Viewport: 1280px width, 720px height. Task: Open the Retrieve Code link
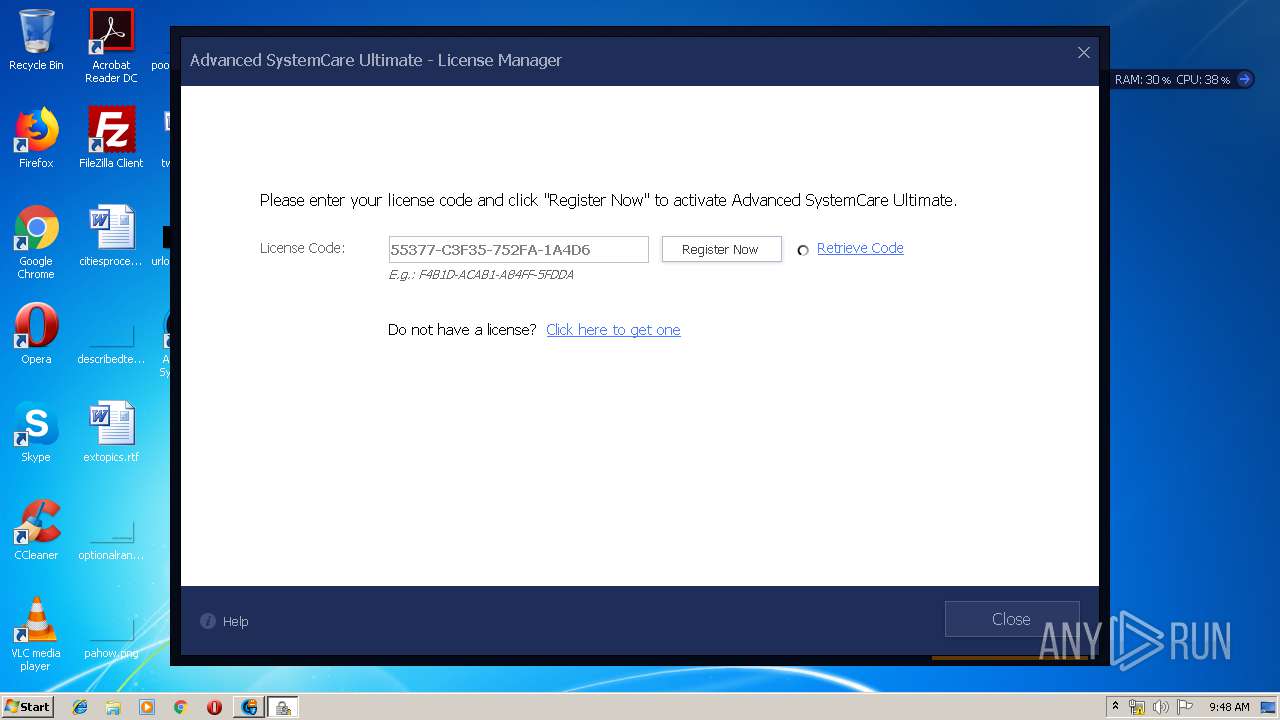point(860,248)
